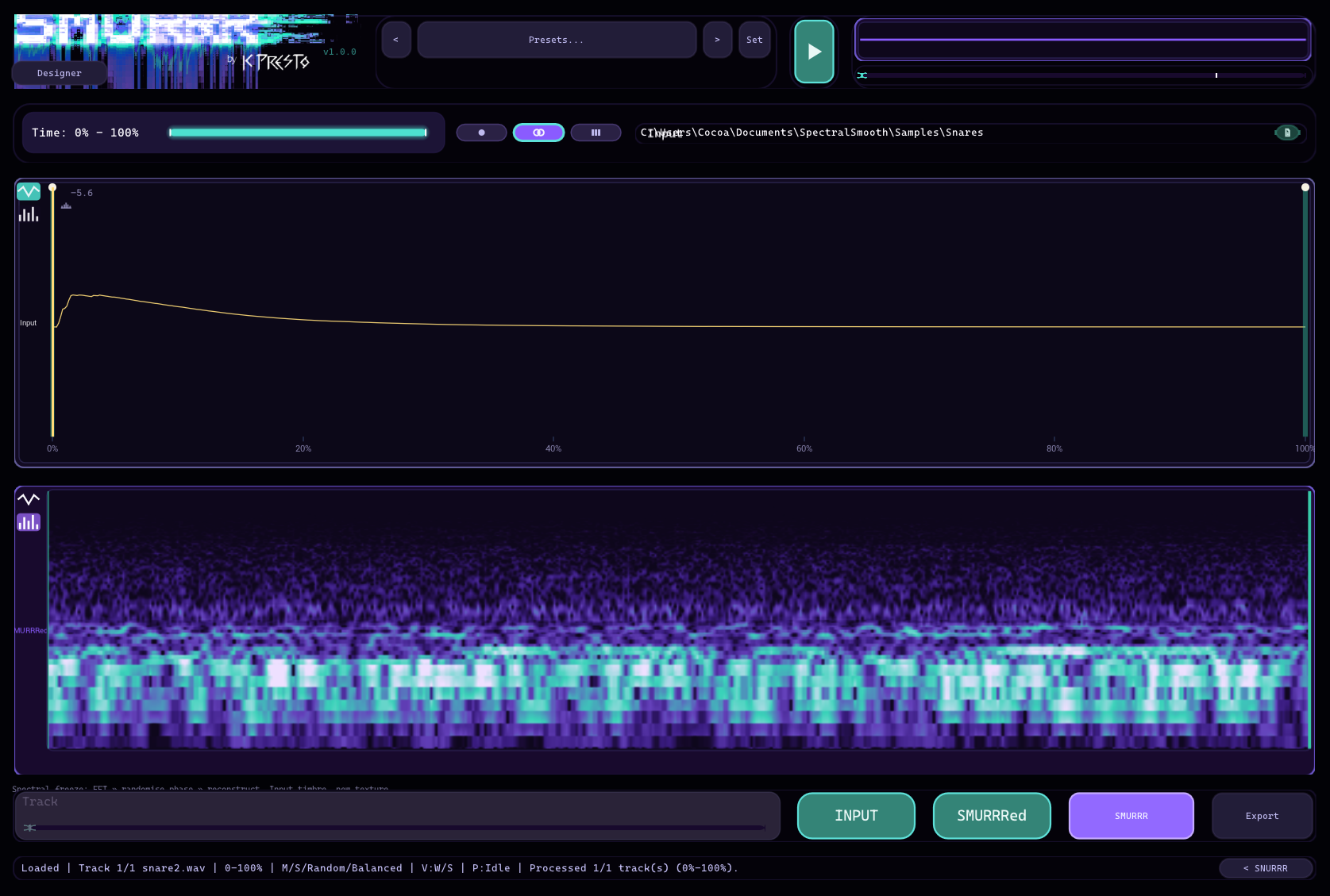The image size is (1330, 896).
Task: Click the 80% time axis label
Action: click(x=1054, y=448)
